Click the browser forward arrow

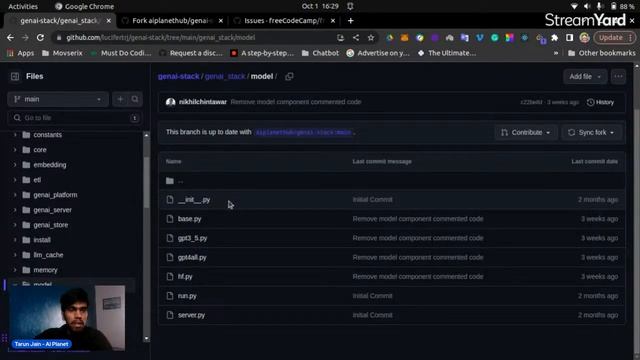[25, 38]
